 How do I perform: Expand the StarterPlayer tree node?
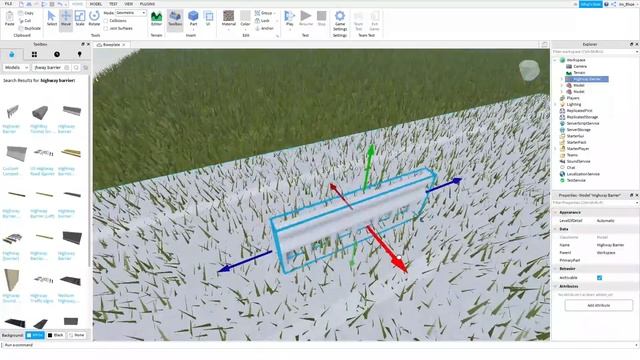[555, 149]
